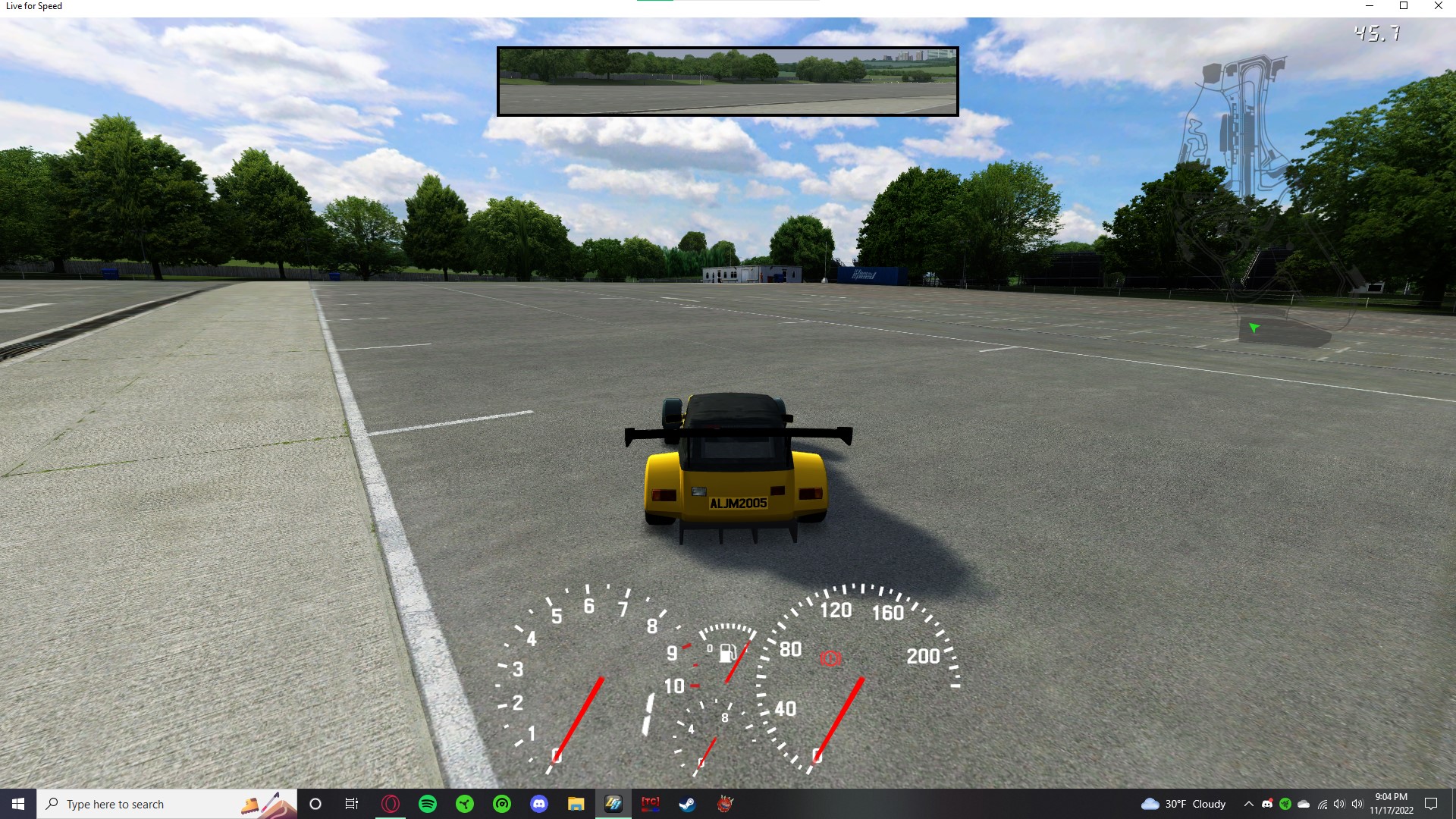
Task: Click the Type here to search box
Action: [152, 804]
